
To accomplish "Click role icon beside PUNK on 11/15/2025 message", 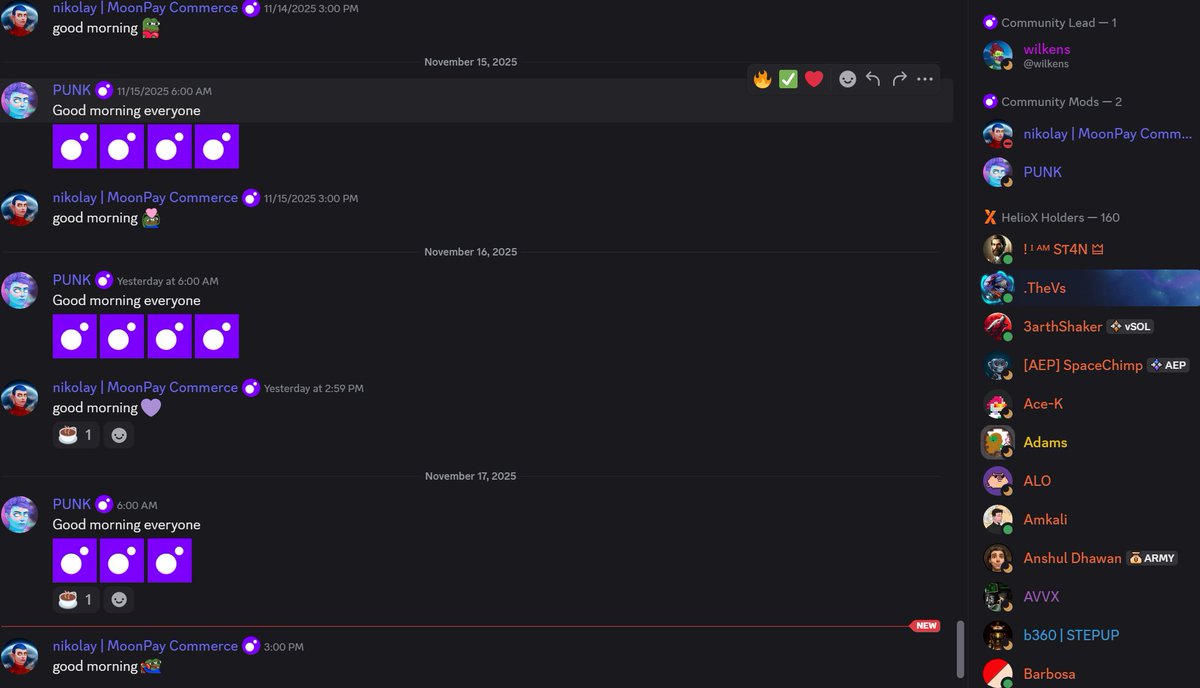I will 104,90.
